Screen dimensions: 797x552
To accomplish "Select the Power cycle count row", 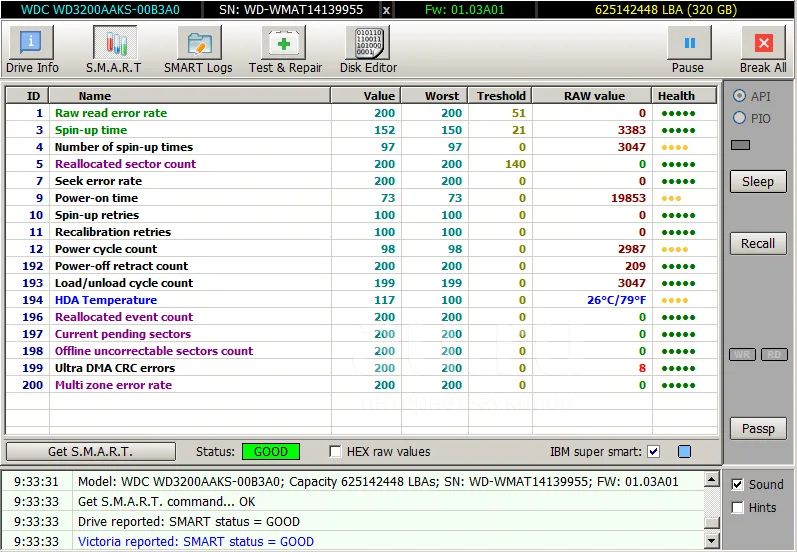I will click(x=361, y=249).
